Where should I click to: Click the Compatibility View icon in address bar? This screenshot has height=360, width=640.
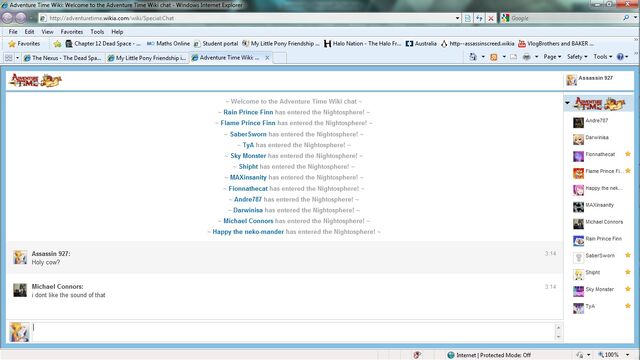coord(468,18)
